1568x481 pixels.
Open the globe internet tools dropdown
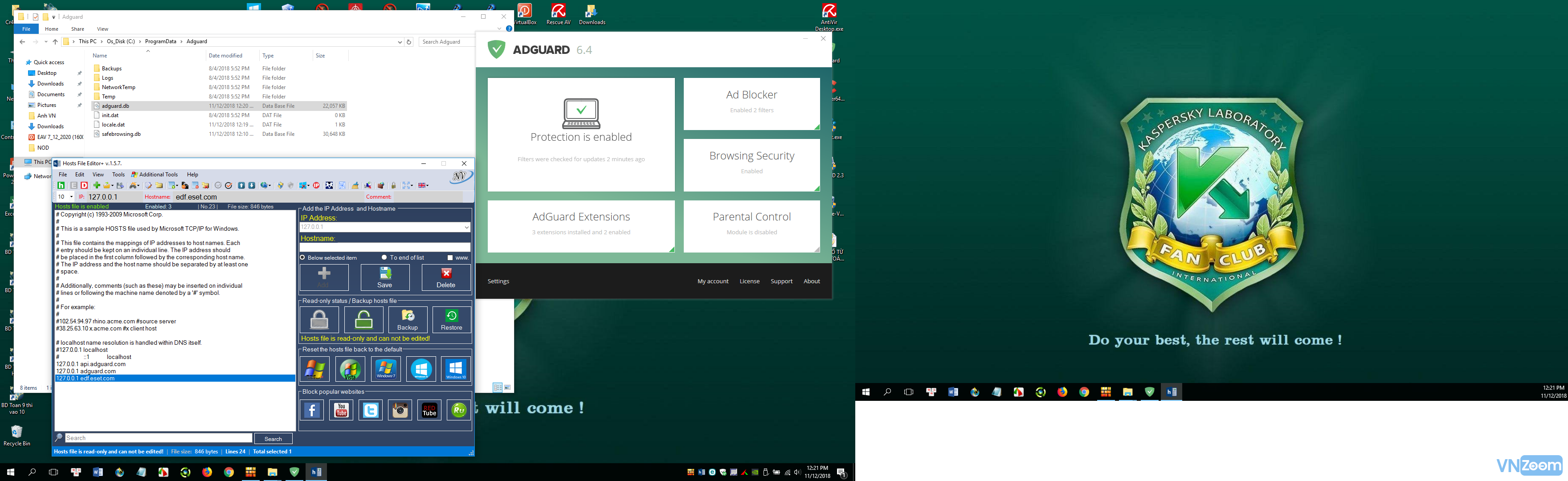[x=269, y=185]
